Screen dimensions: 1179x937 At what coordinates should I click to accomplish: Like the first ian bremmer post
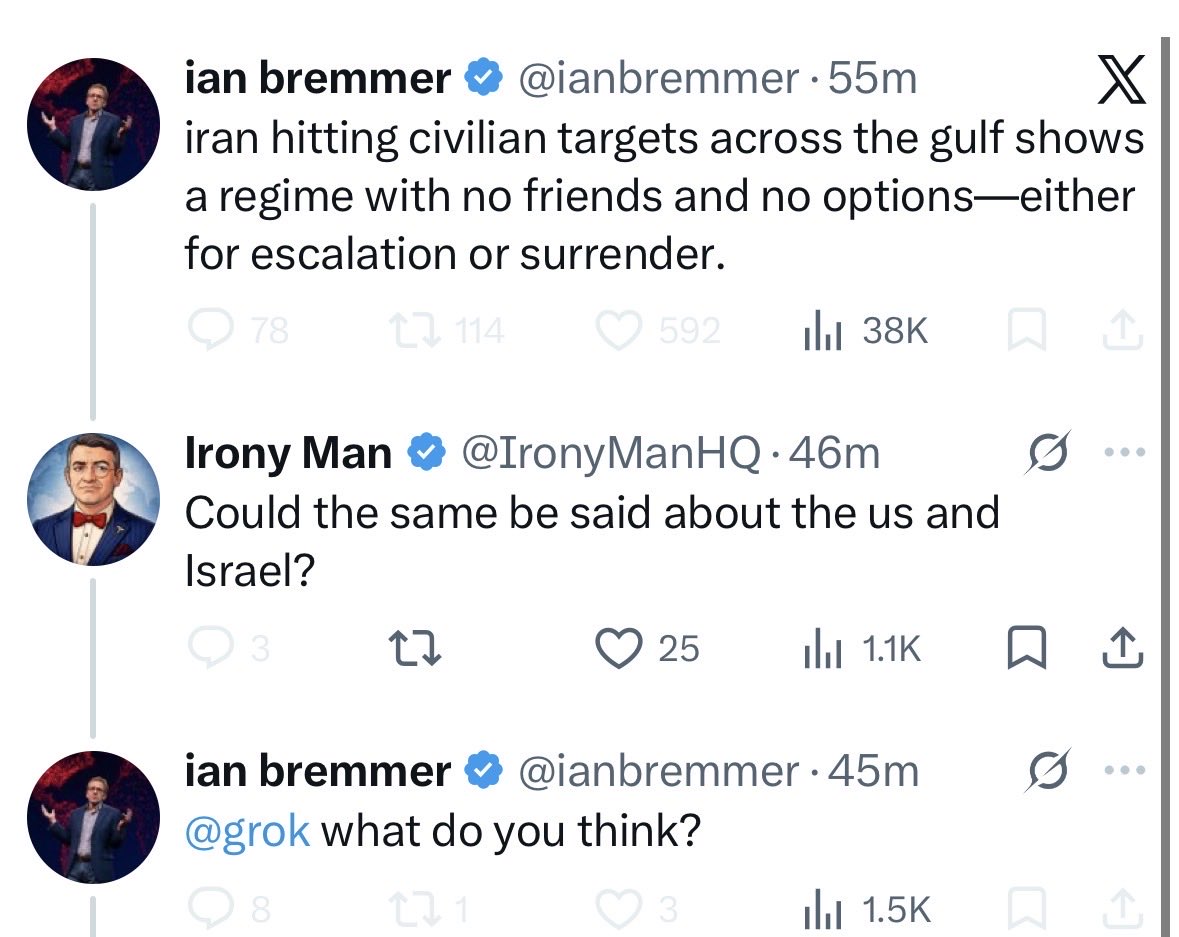619,331
